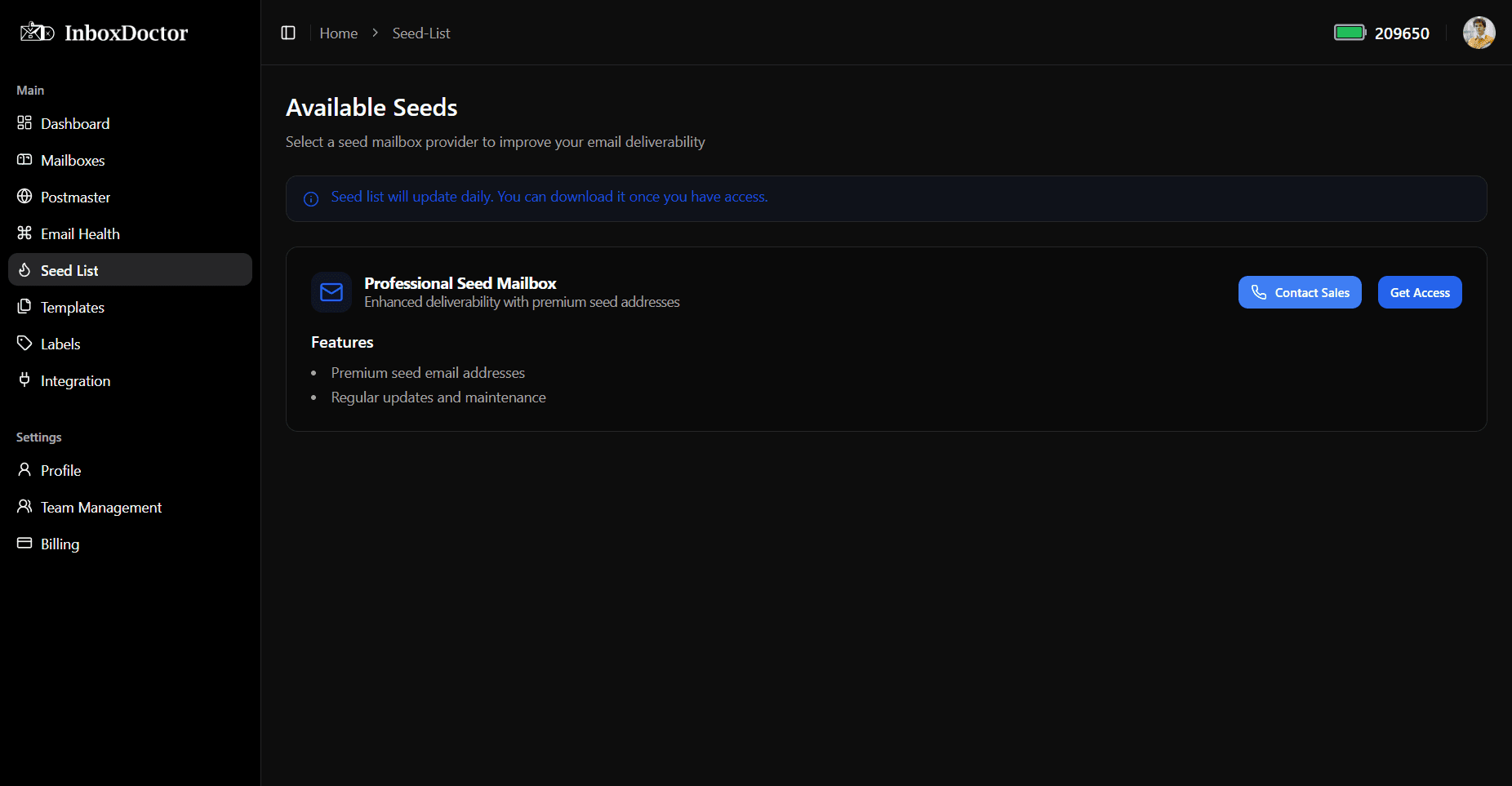Open the Integration page

coord(130,380)
